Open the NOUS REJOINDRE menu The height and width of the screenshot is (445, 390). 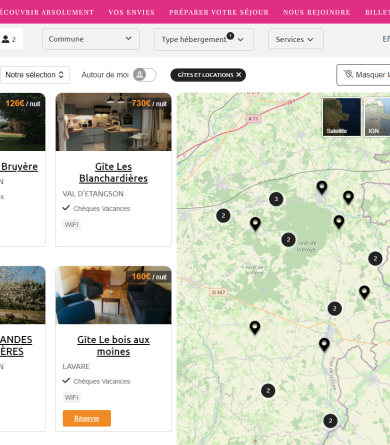(x=317, y=12)
